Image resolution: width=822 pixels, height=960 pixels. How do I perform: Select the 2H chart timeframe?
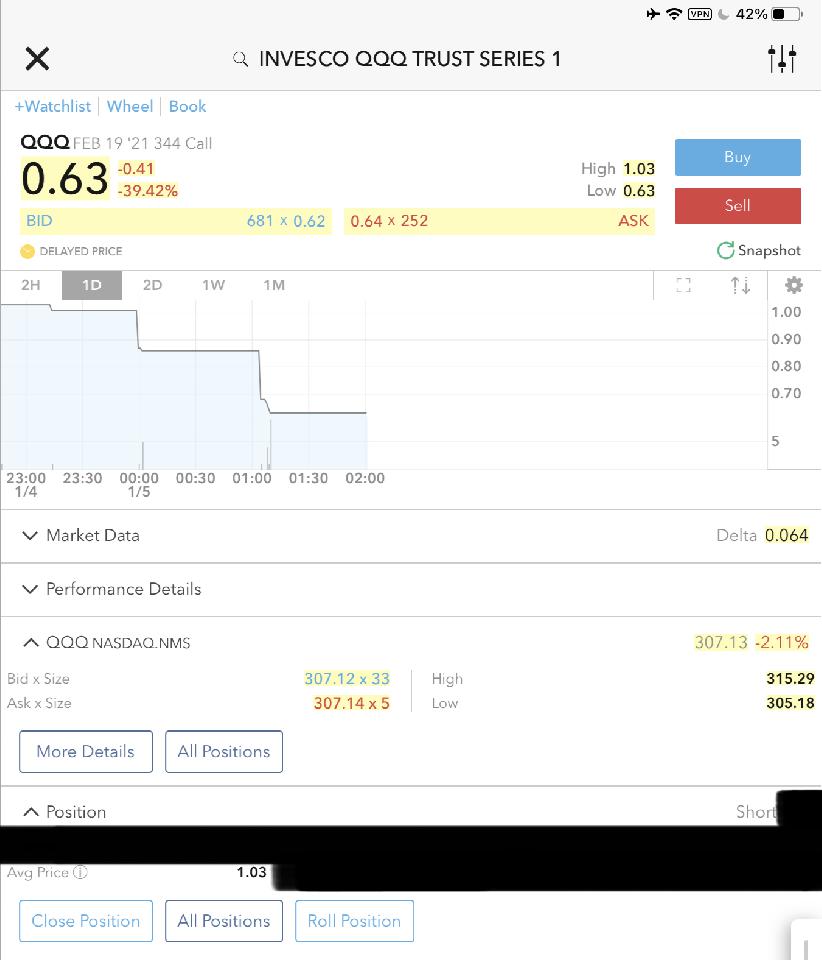(x=31, y=285)
